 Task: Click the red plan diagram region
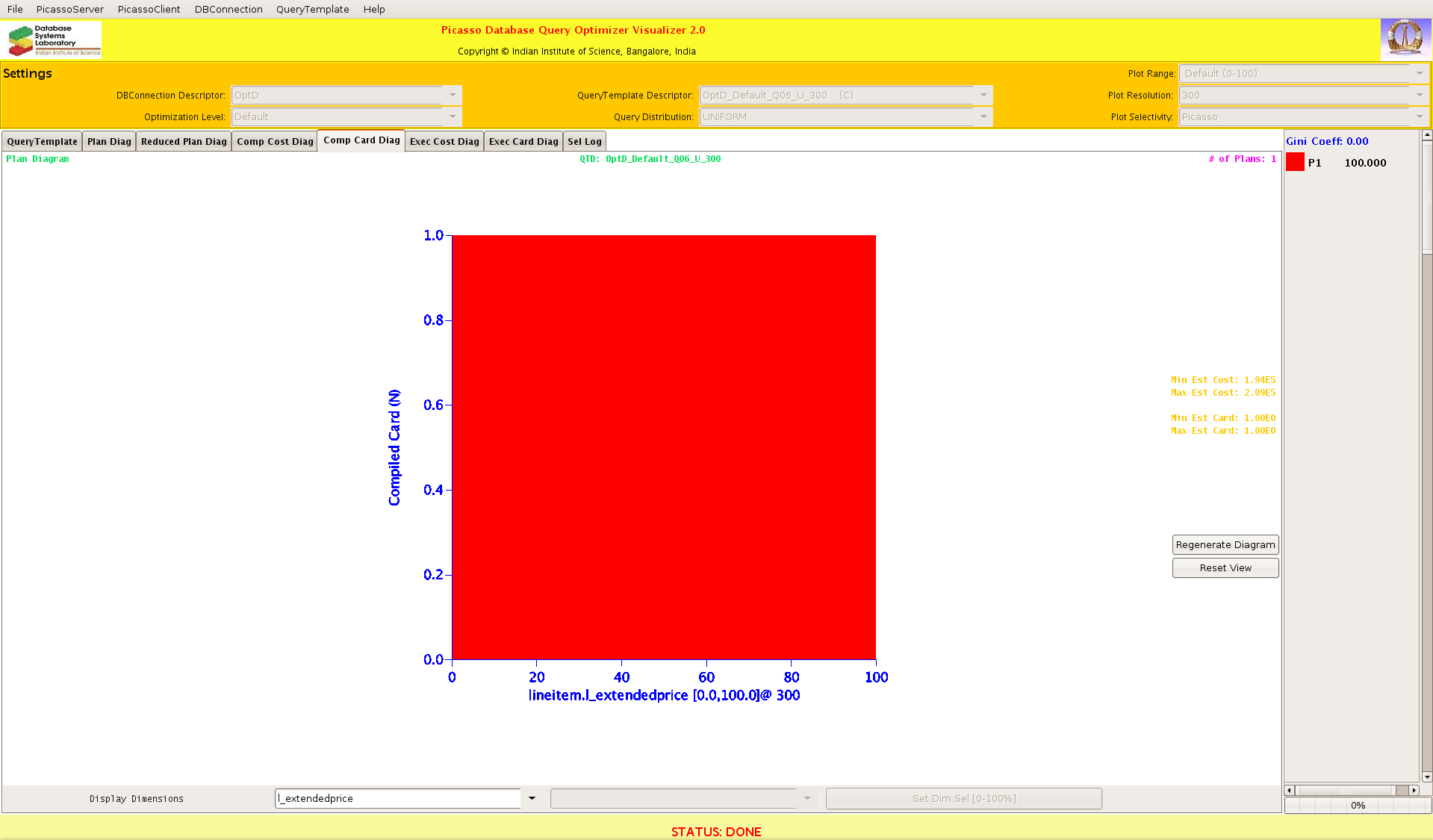[x=663, y=447]
